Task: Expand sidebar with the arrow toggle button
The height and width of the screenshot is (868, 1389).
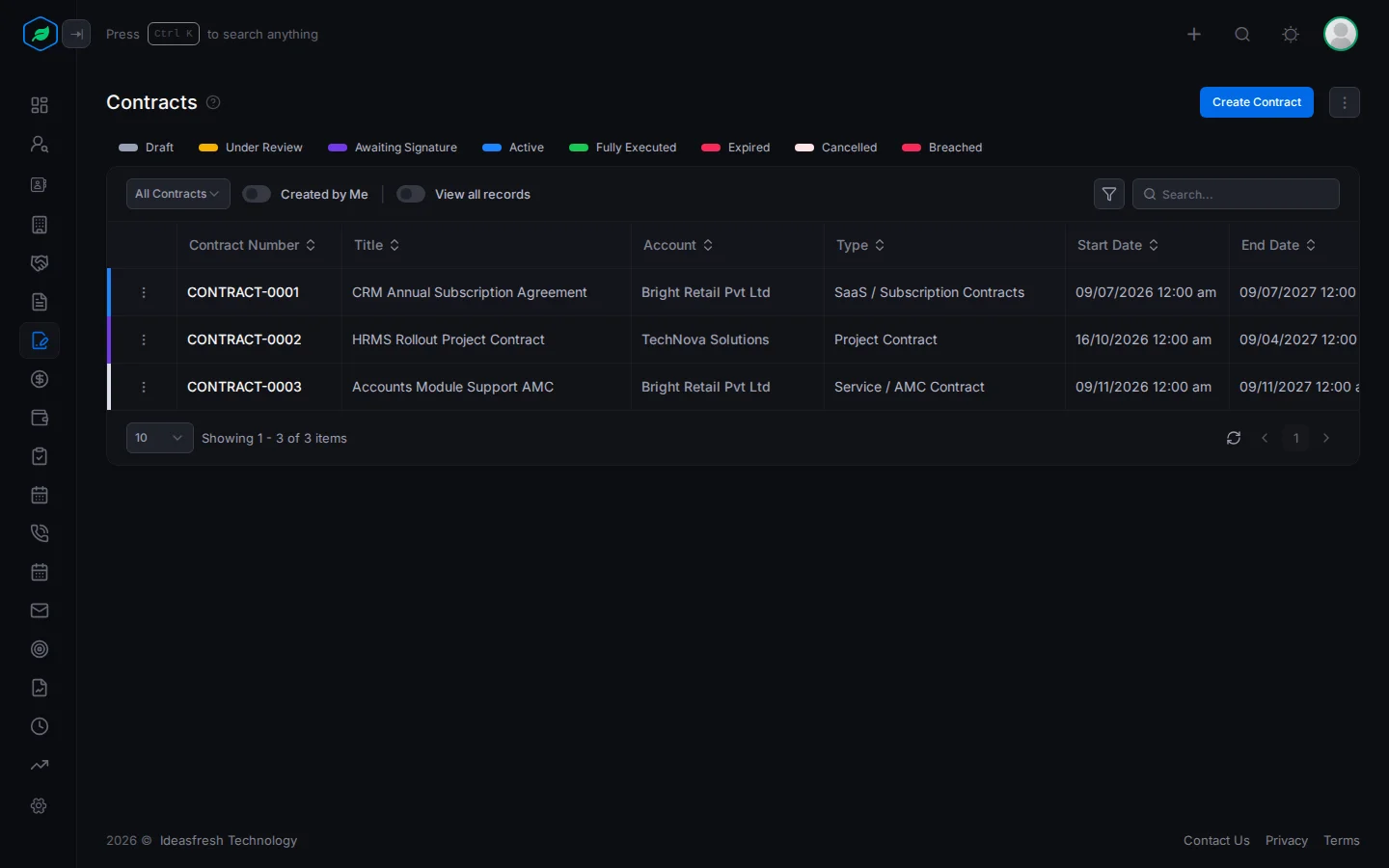Action: click(77, 34)
